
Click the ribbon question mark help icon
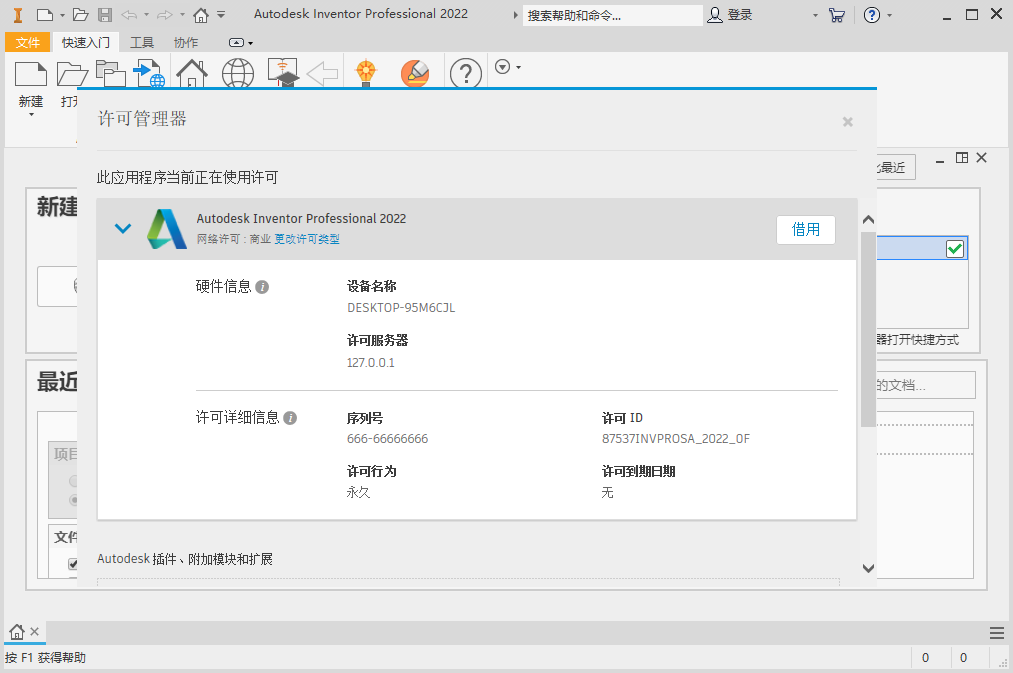[x=465, y=74]
